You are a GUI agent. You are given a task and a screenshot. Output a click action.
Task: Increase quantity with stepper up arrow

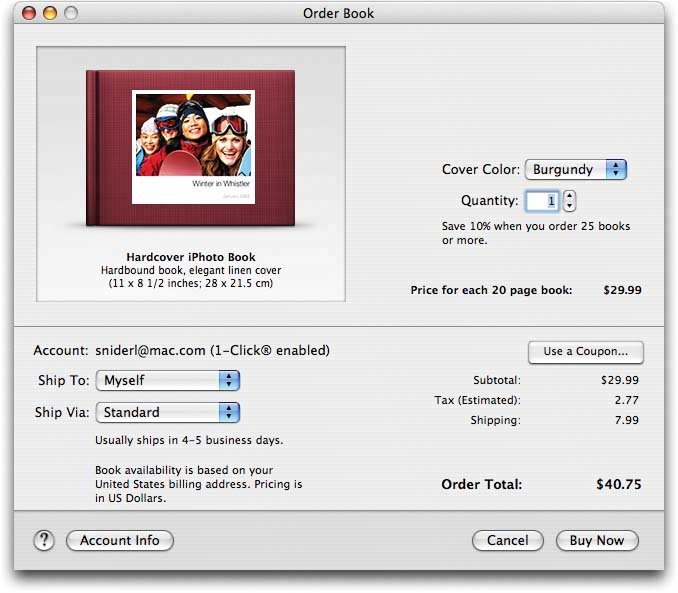click(569, 196)
